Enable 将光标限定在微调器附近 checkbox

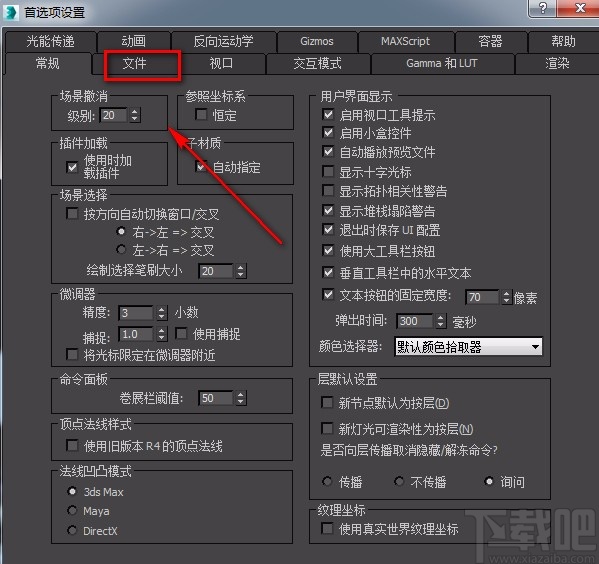[72, 354]
